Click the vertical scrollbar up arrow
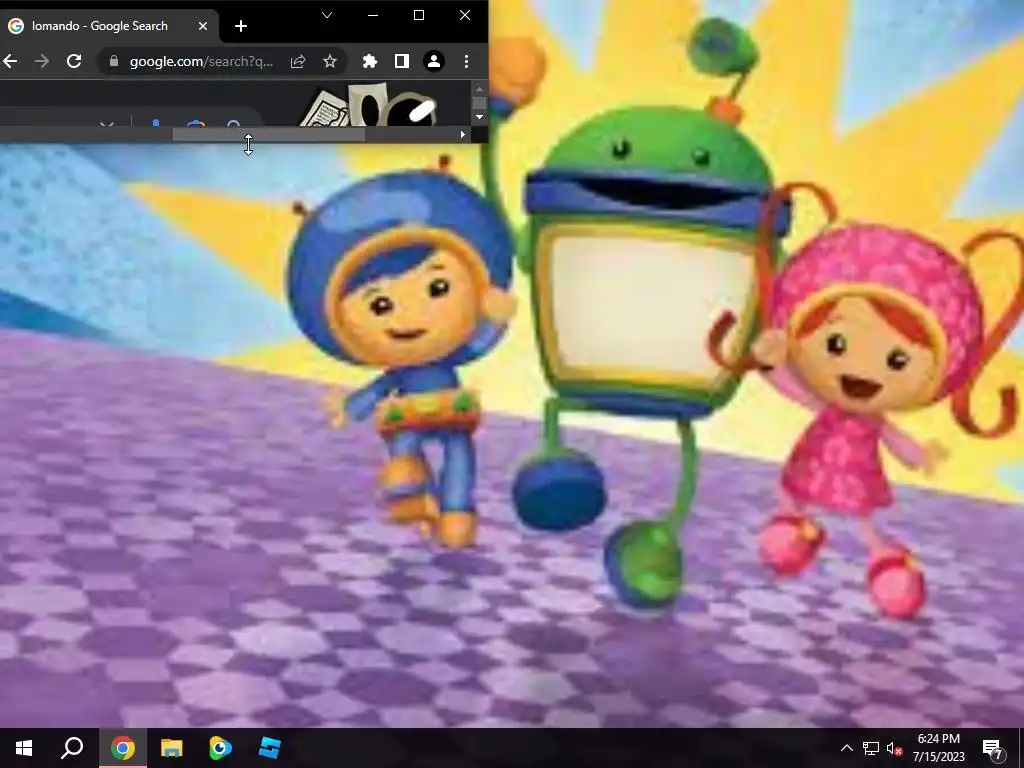Screen dimensions: 1024x768 click(x=480, y=89)
